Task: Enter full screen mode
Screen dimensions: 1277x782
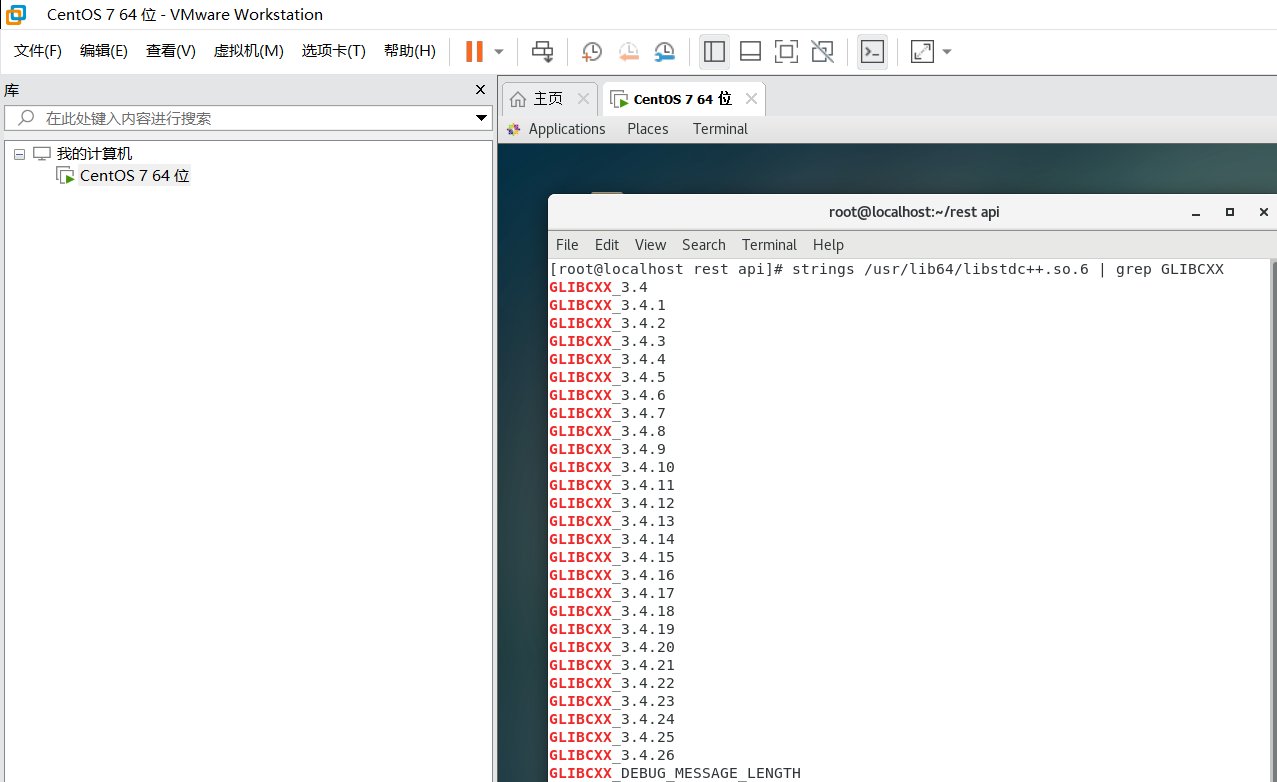Action: click(785, 51)
